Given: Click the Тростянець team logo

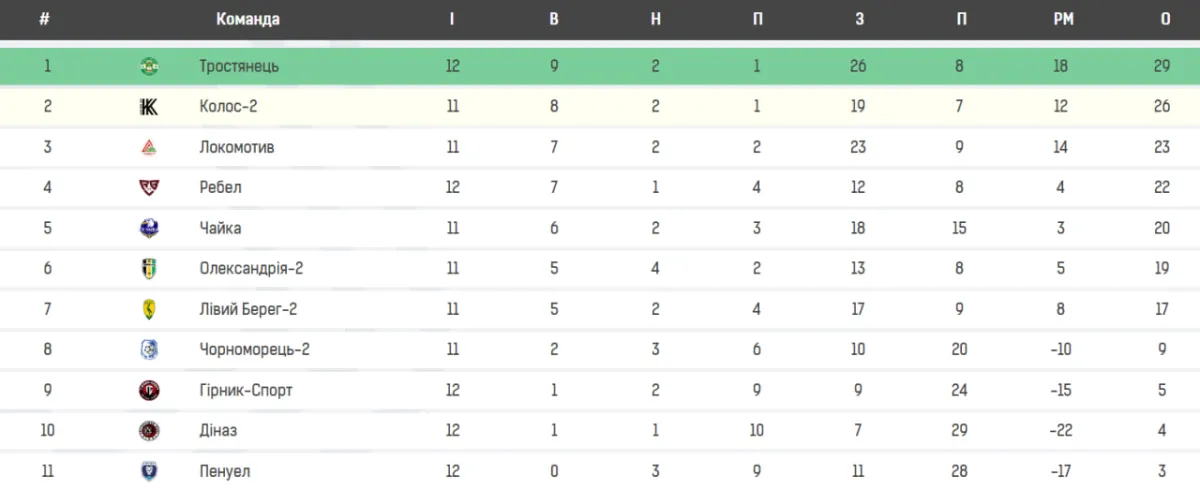Looking at the screenshot, I should 149,67.
